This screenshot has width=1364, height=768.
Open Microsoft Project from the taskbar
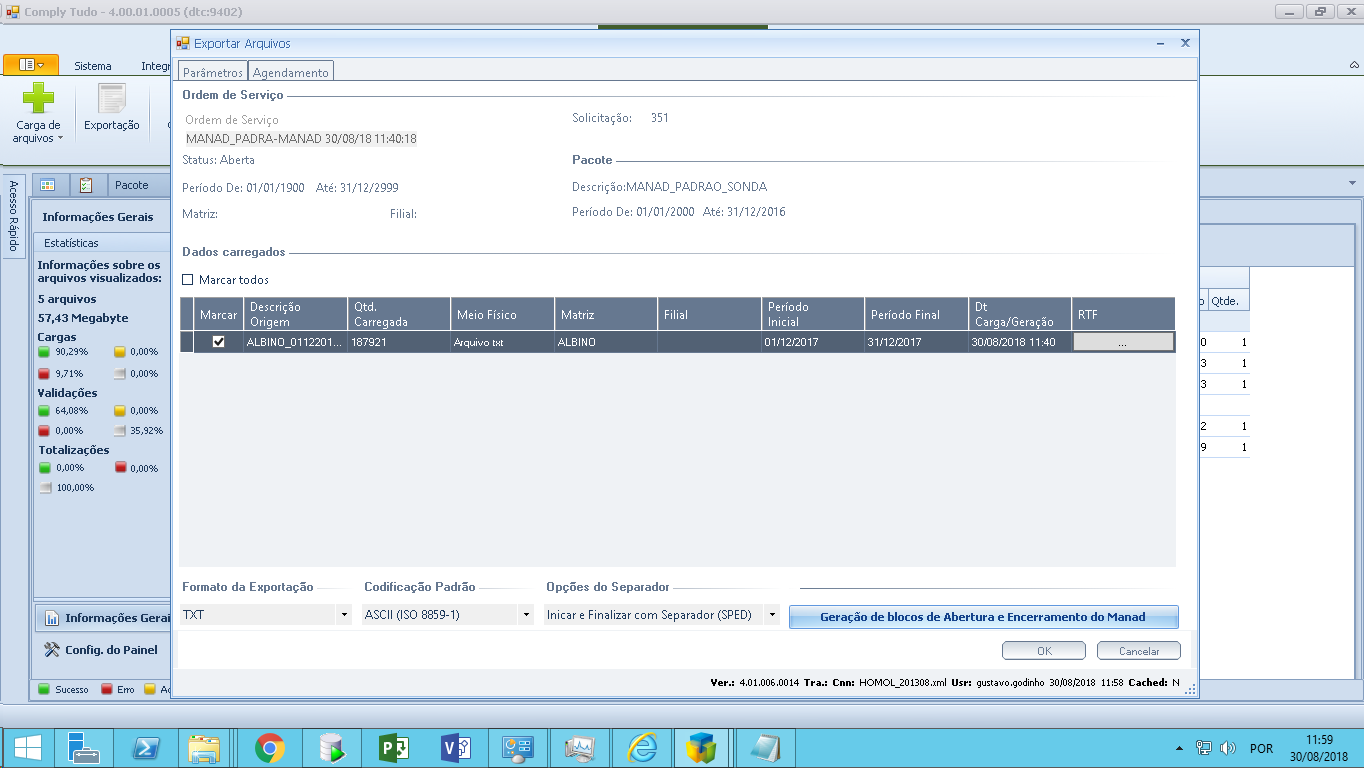coord(393,748)
